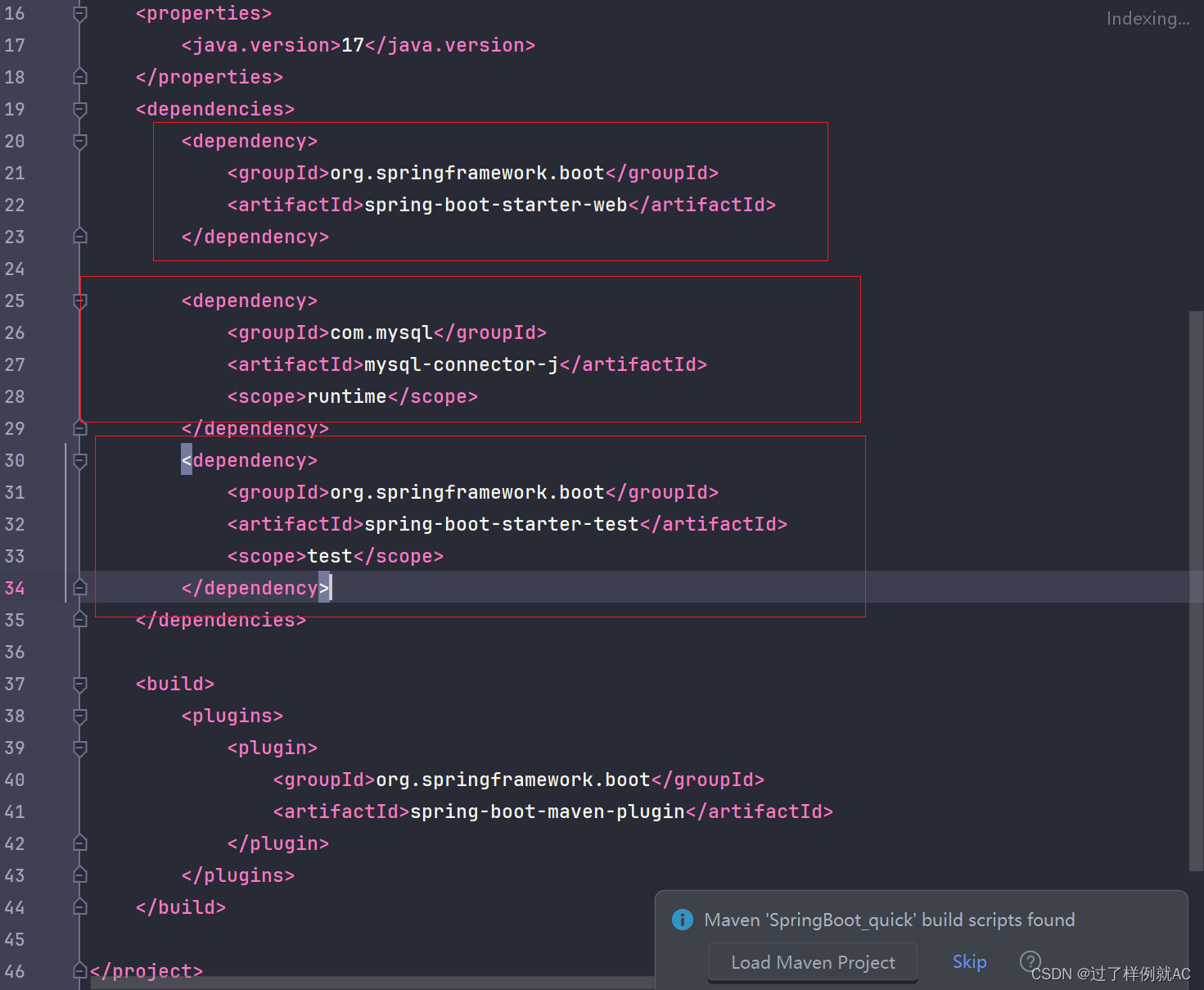The height and width of the screenshot is (990, 1204).
Task: Click org.springframework.boot groupId on line 40
Action: [513, 780]
